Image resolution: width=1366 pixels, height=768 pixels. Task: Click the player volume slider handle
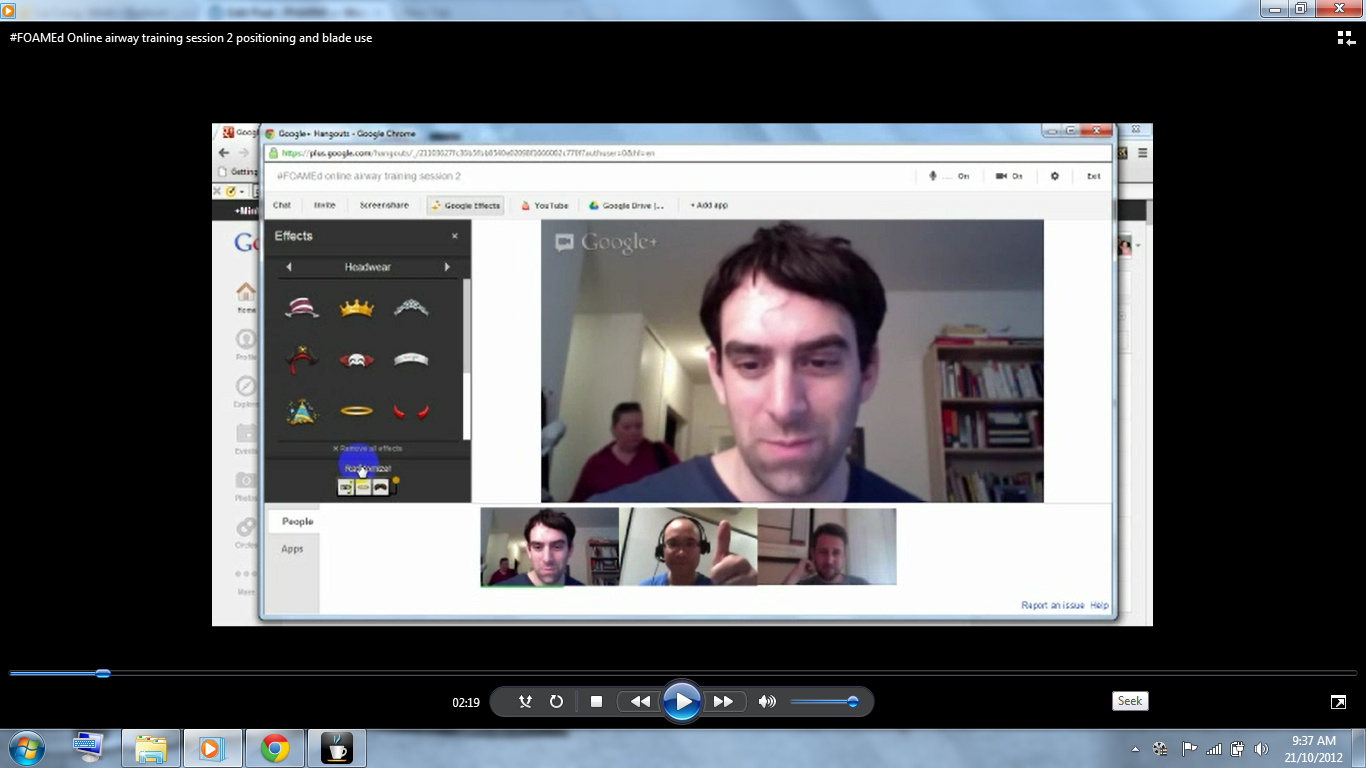pyautogui.click(x=853, y=702)
